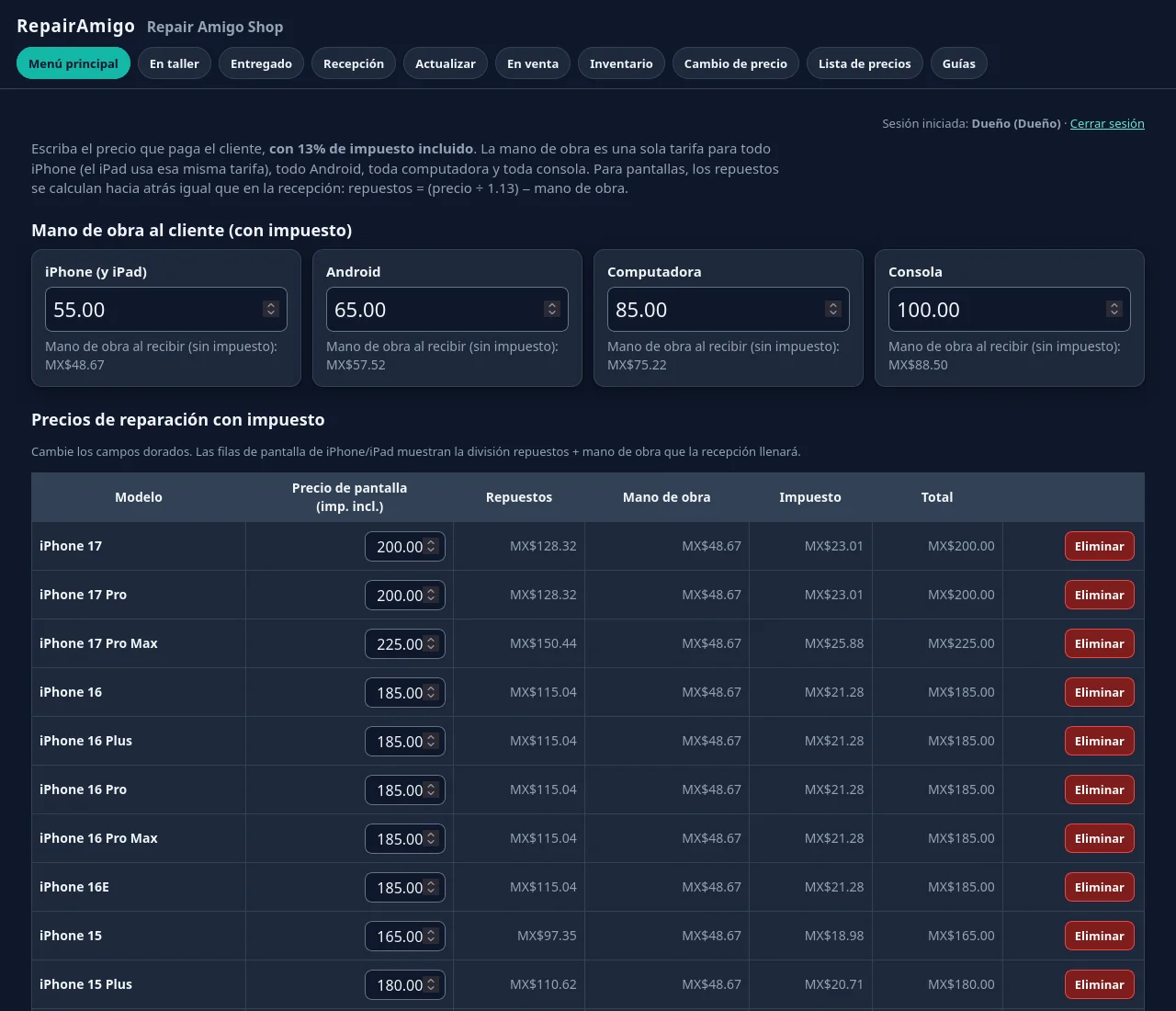
Task: Edit iPhone 16 screen price field
Action: [405, 692]
